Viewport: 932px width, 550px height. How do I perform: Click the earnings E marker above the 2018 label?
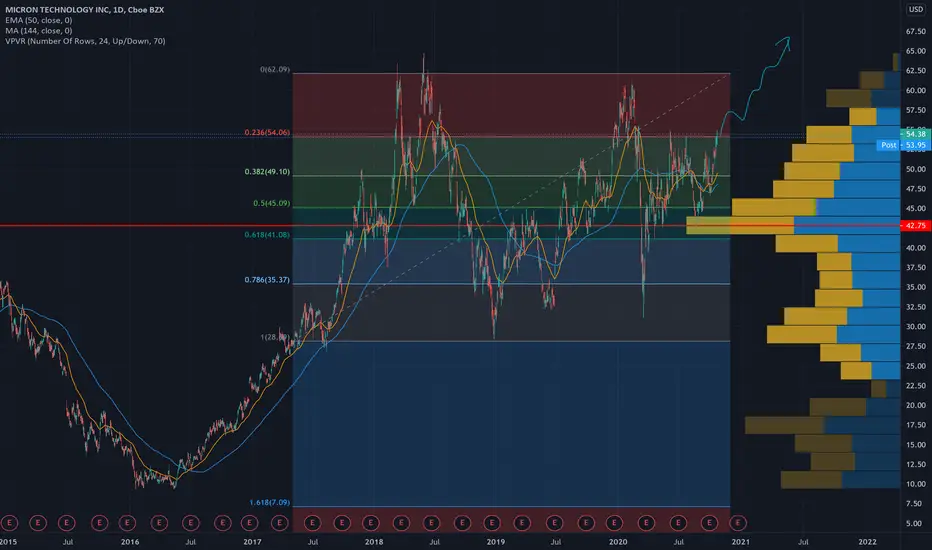tap(370, 523)
